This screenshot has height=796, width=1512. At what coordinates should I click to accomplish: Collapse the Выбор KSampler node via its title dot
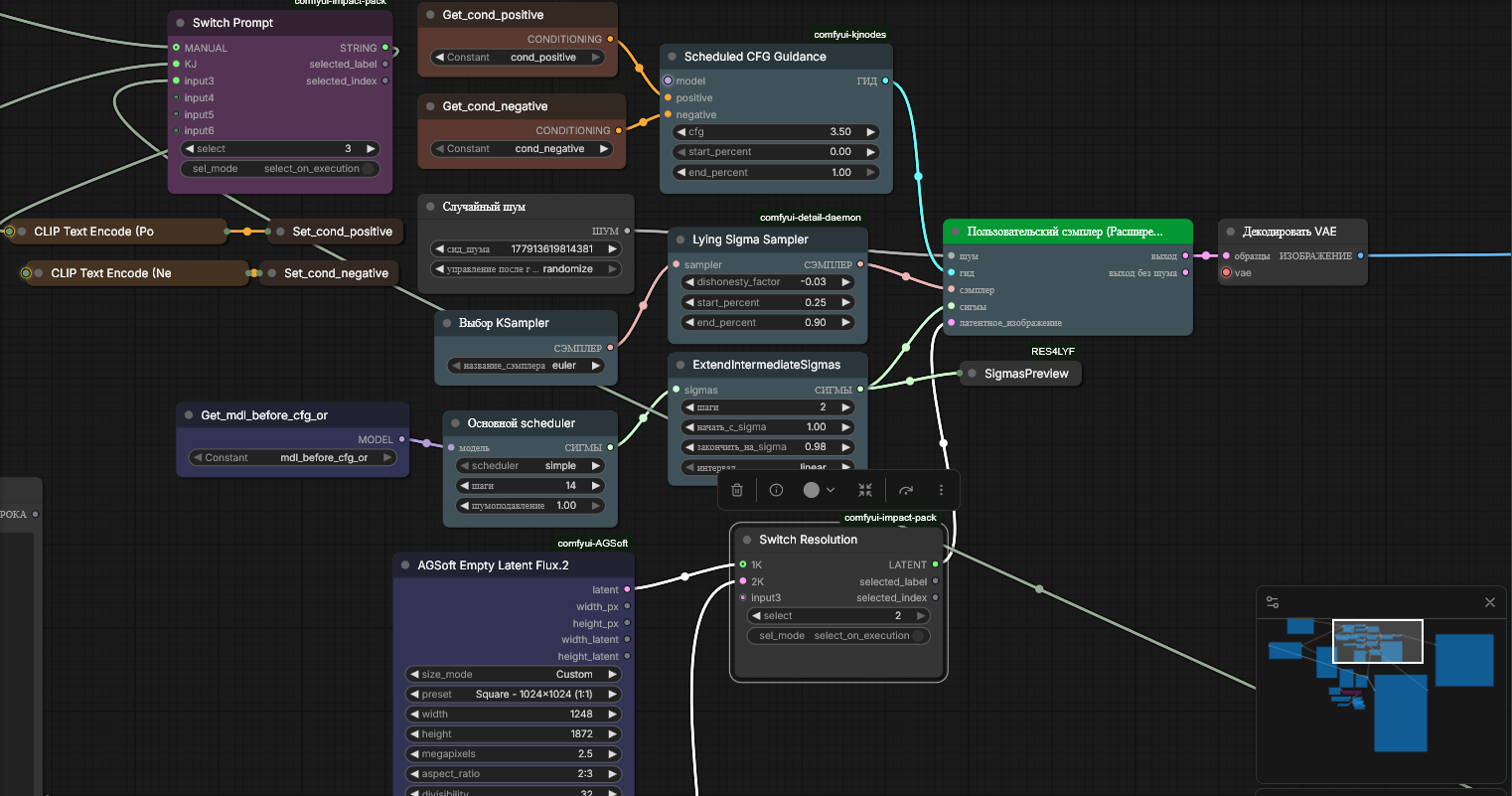(446, 323)
